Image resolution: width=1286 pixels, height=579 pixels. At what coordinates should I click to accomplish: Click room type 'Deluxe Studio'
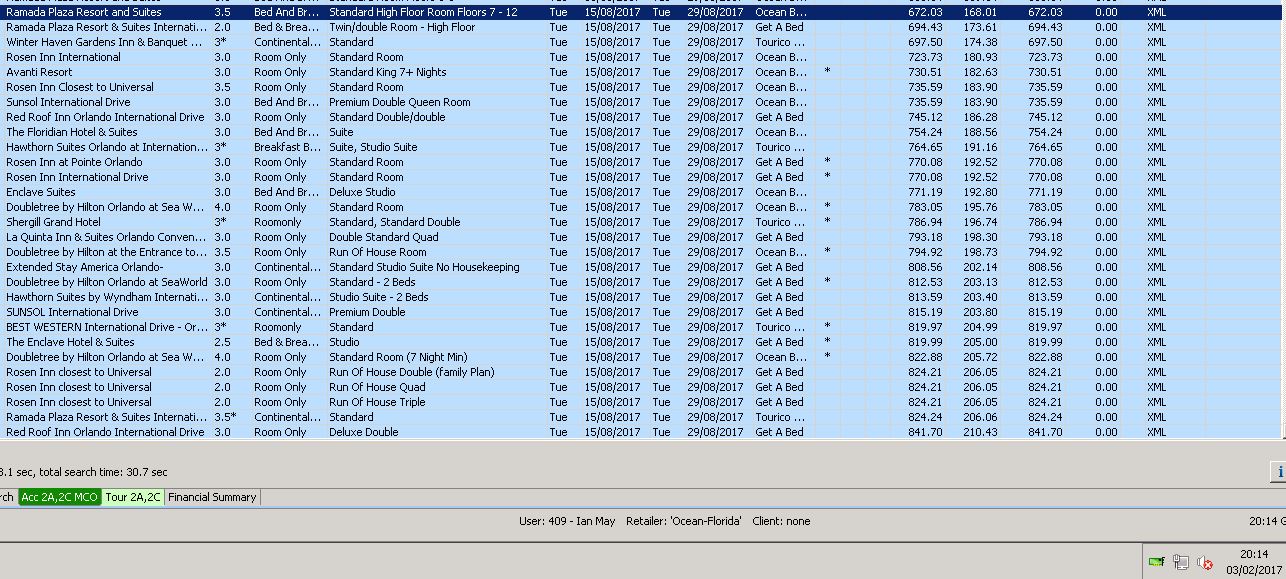[x=362, y=192]
